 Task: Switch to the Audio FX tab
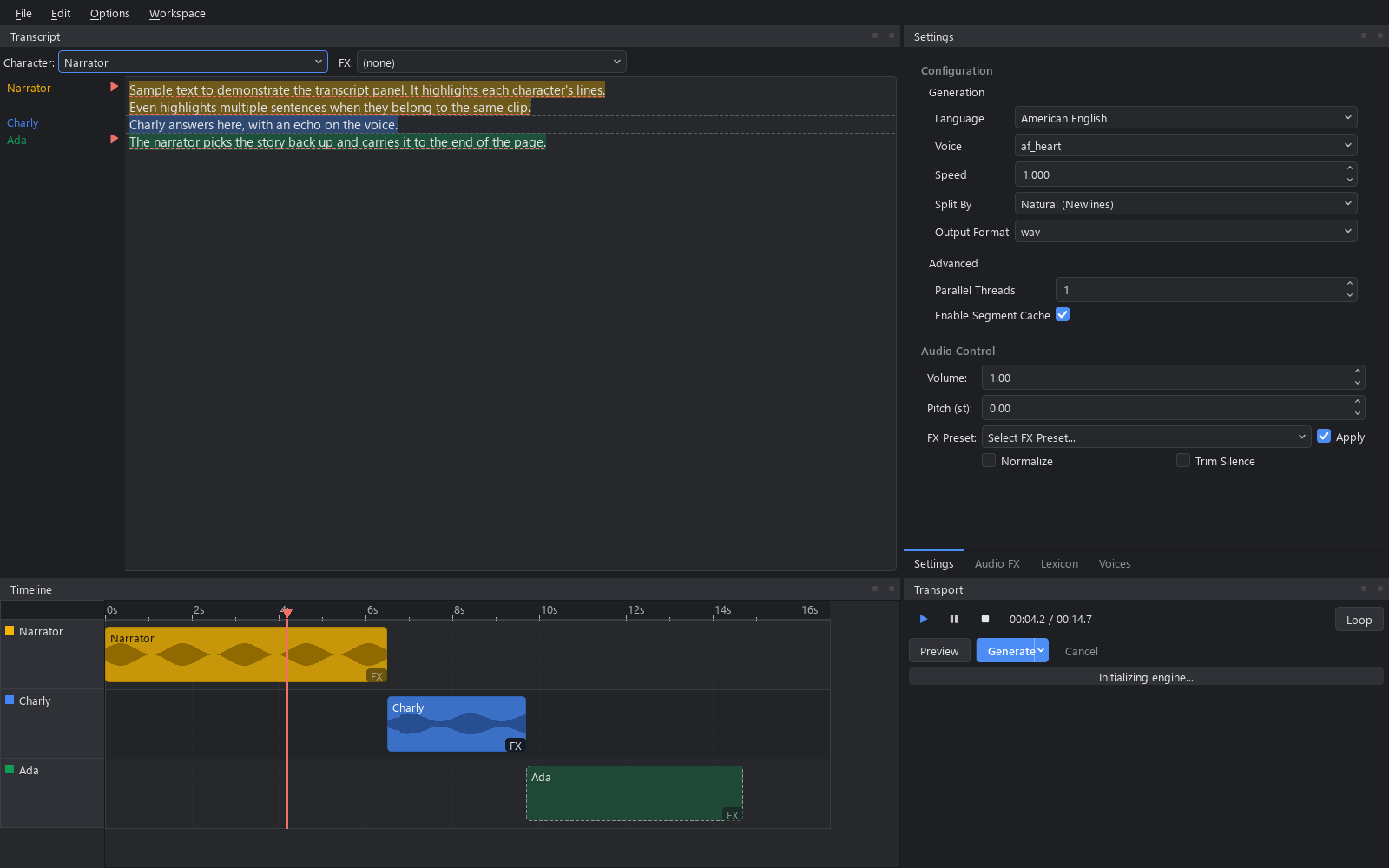[997, 563]
